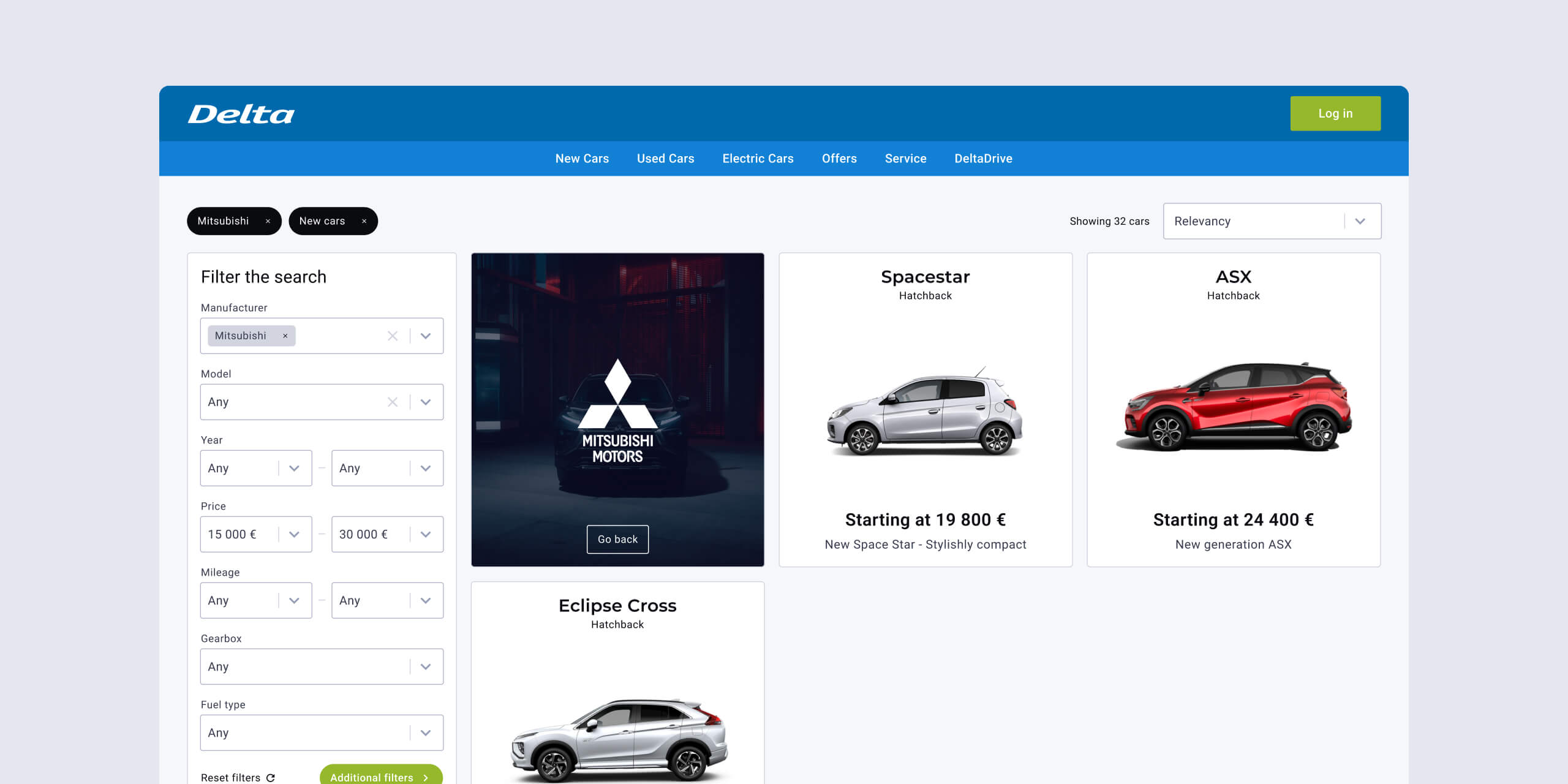Screen dimensions: 1568x784
Task: Click the Eclipse Cross card title
Action: point(617,606)
